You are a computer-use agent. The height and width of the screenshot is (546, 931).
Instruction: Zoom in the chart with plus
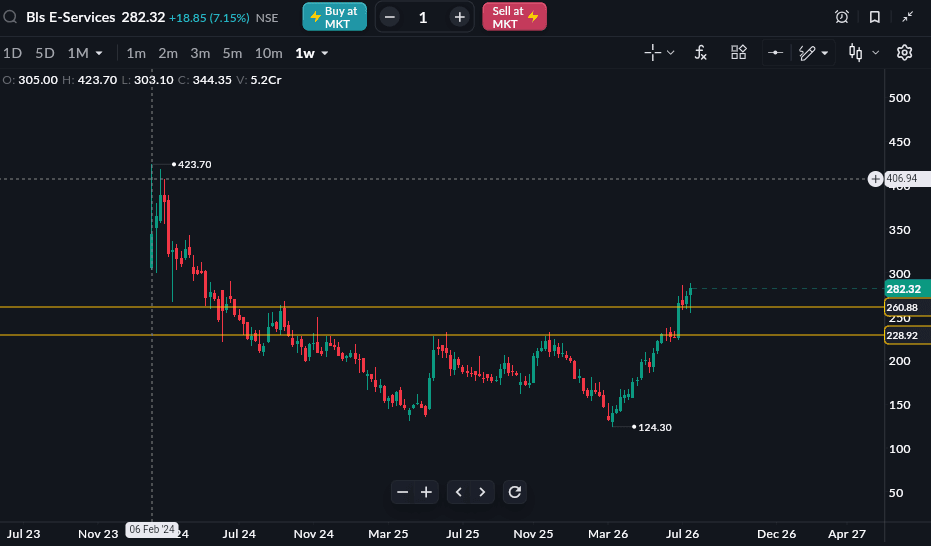coord(426,492)
